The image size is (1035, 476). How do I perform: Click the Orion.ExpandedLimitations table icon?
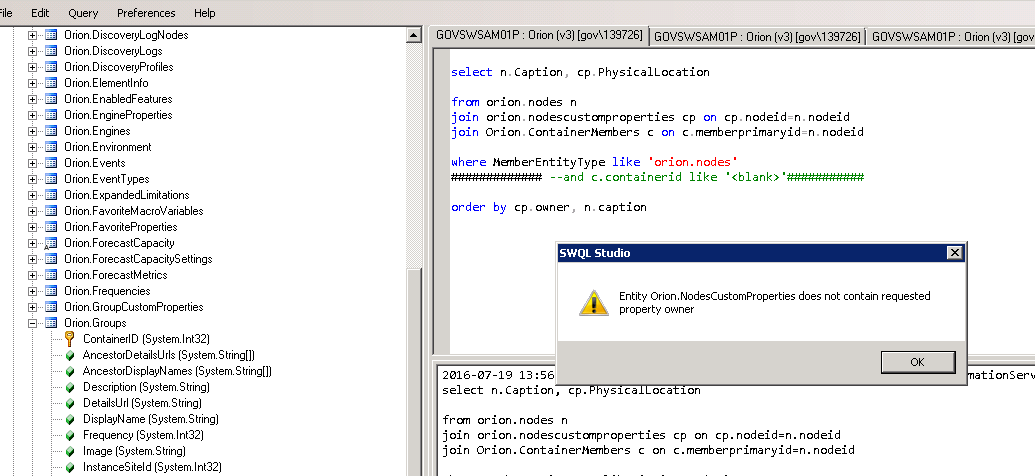pos(51,195)
